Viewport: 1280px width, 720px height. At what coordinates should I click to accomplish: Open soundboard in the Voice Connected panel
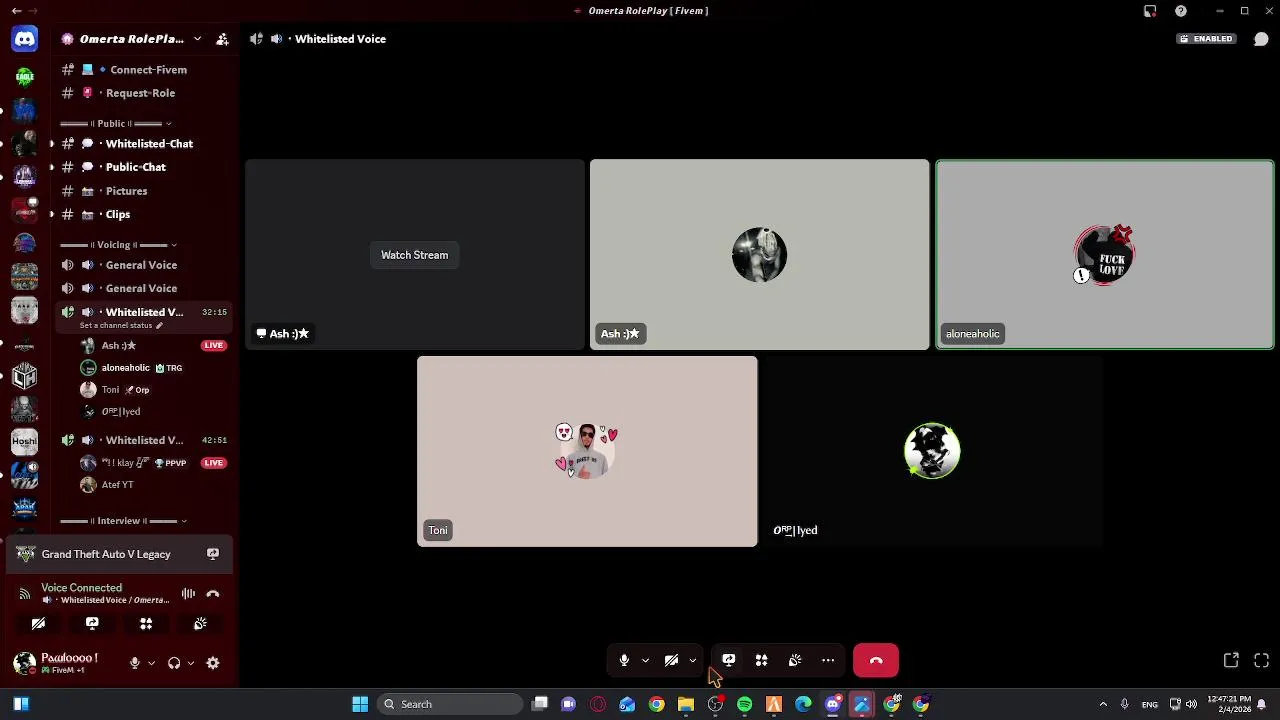[x=200, y=624]
